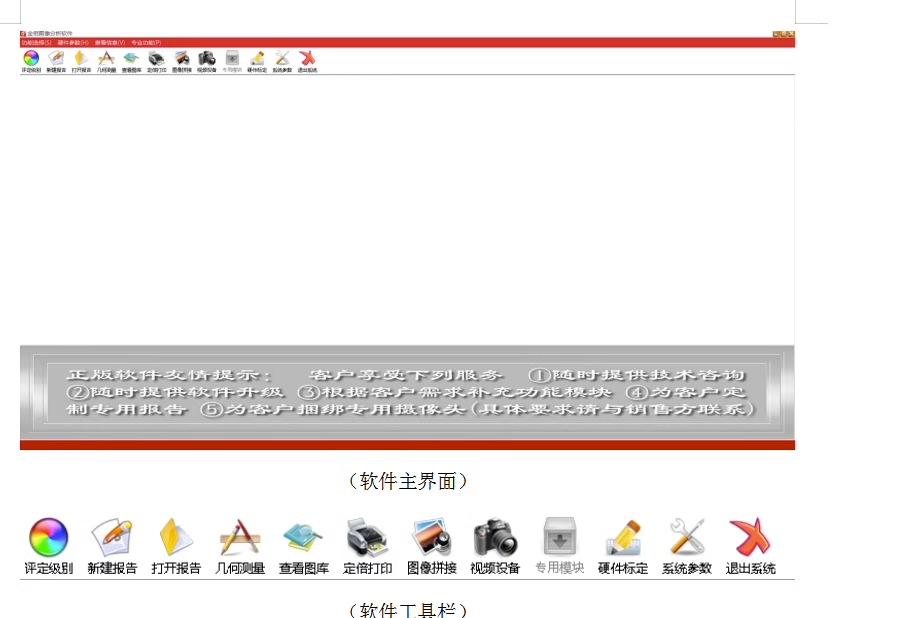
Task: Open the 功能选择(S) menu
Action: 36,43
